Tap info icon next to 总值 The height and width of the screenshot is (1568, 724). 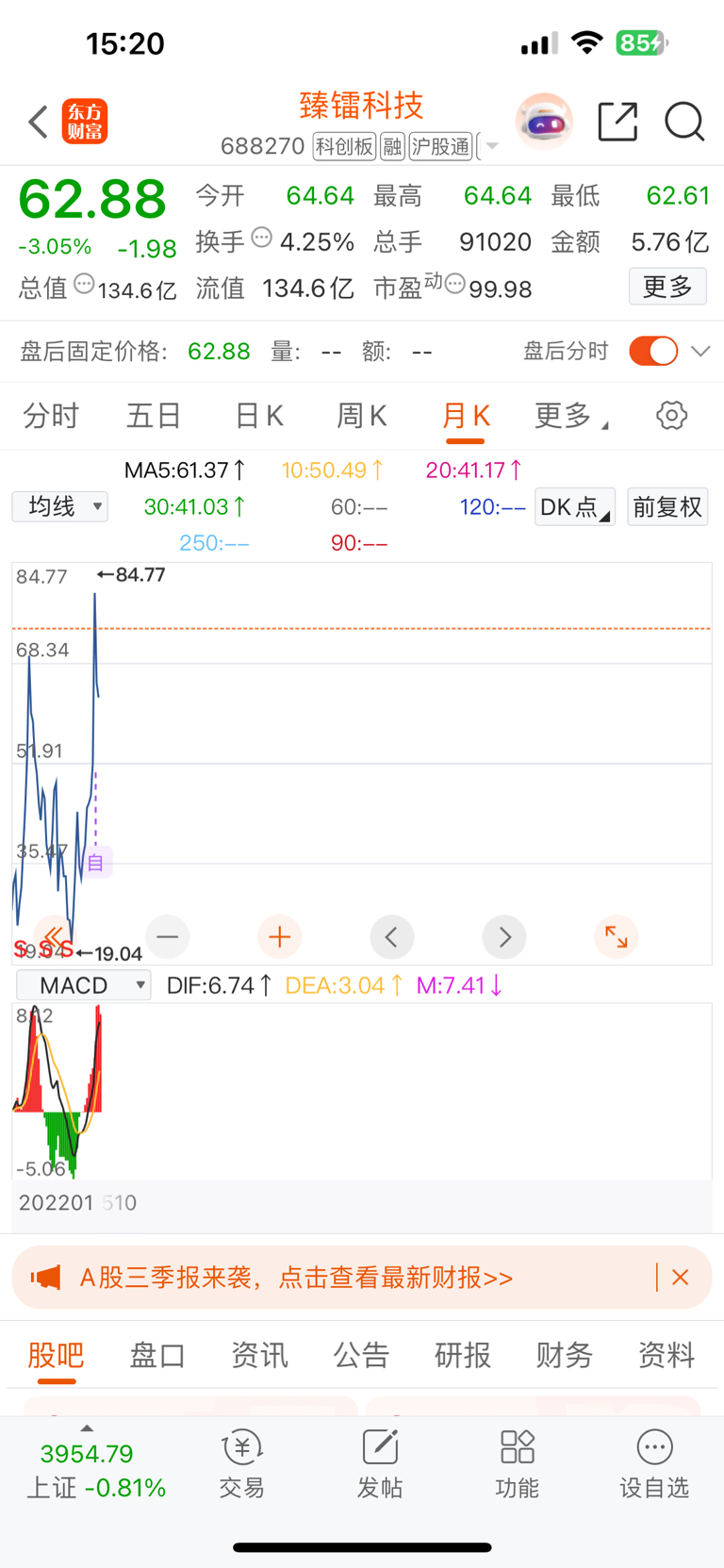pyautogui.click(x=84, y=284)
